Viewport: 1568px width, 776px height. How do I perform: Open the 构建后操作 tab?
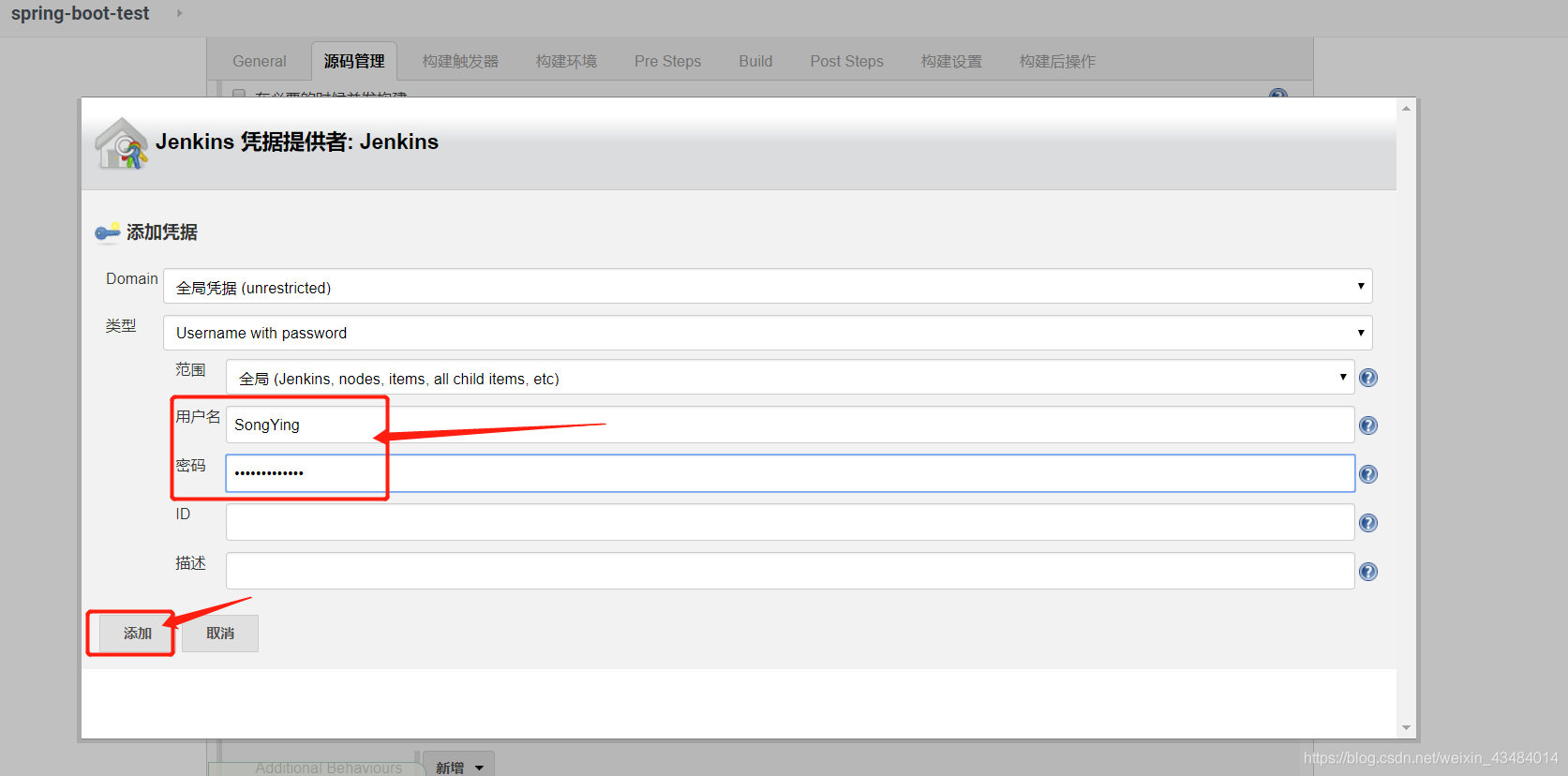click(x=1057, y=61)
